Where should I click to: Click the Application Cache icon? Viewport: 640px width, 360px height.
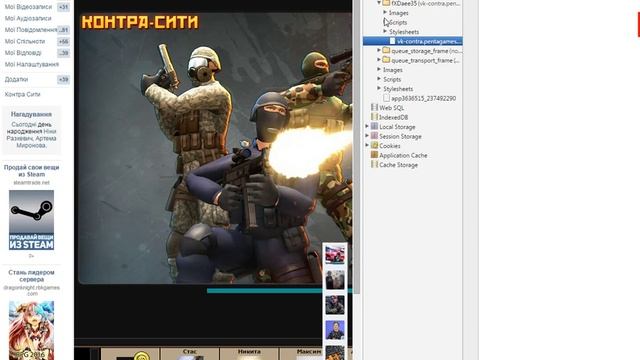(374, 155)
